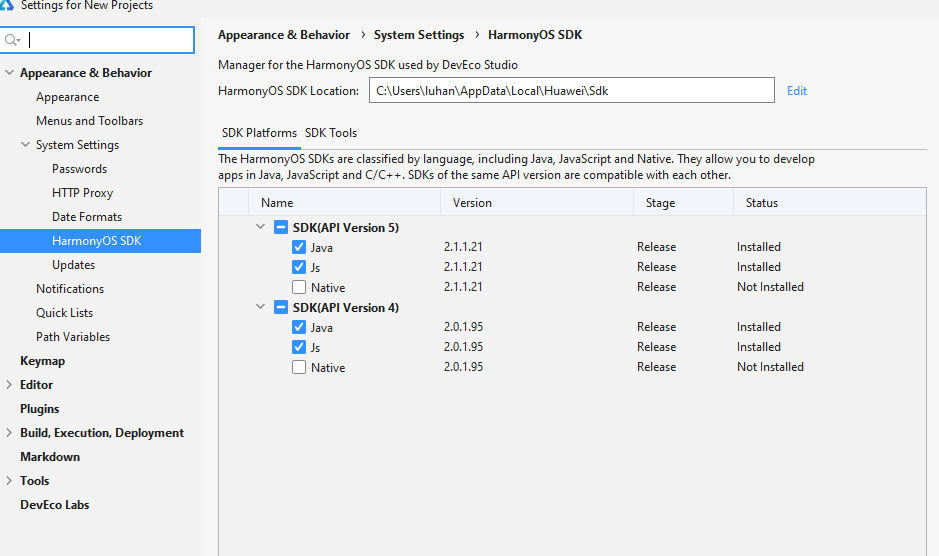This screenshot has height=556, width=939.
Task: Open Updates settings
Action: coord(73,265)
